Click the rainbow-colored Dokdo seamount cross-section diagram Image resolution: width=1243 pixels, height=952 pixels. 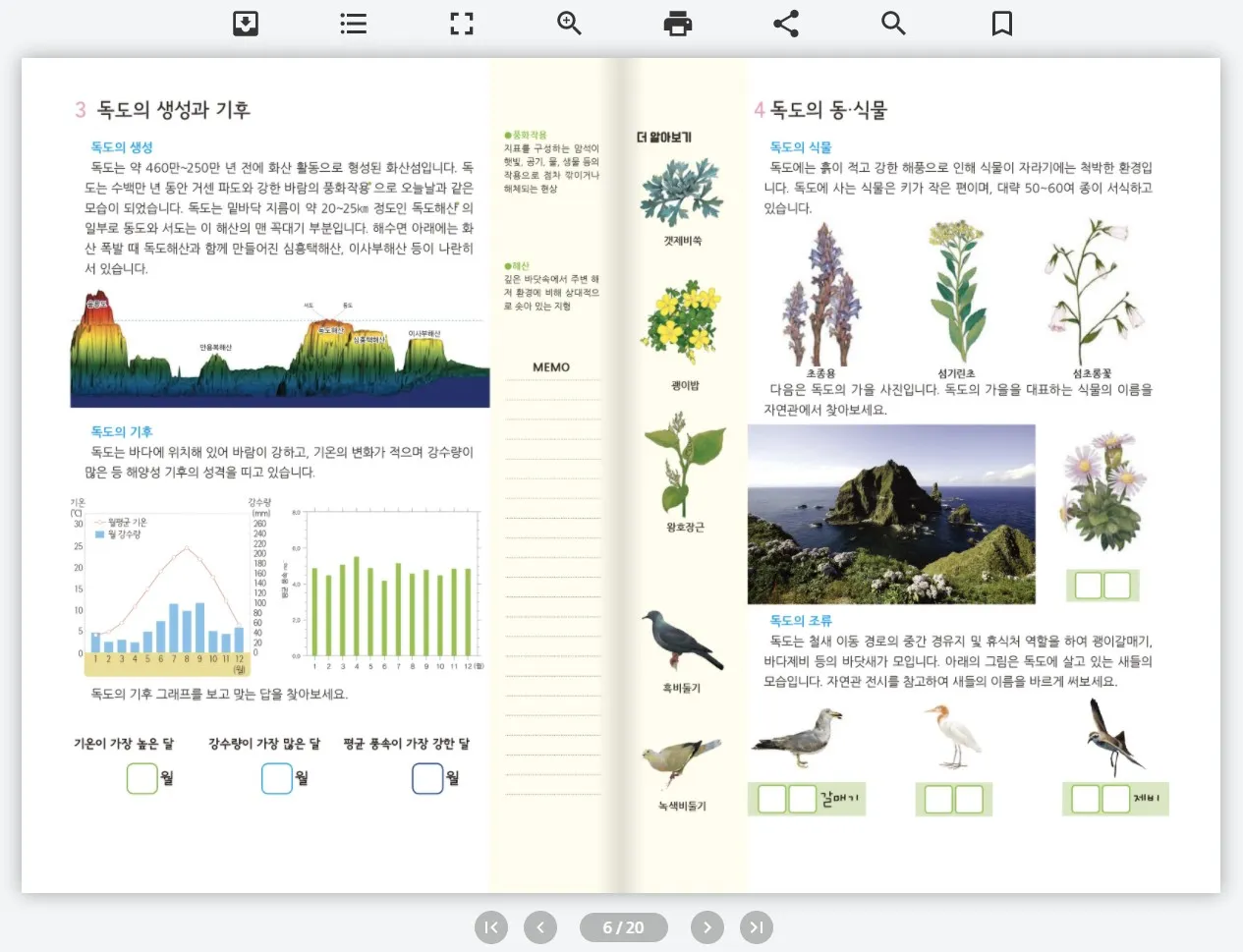coord(280,351)
